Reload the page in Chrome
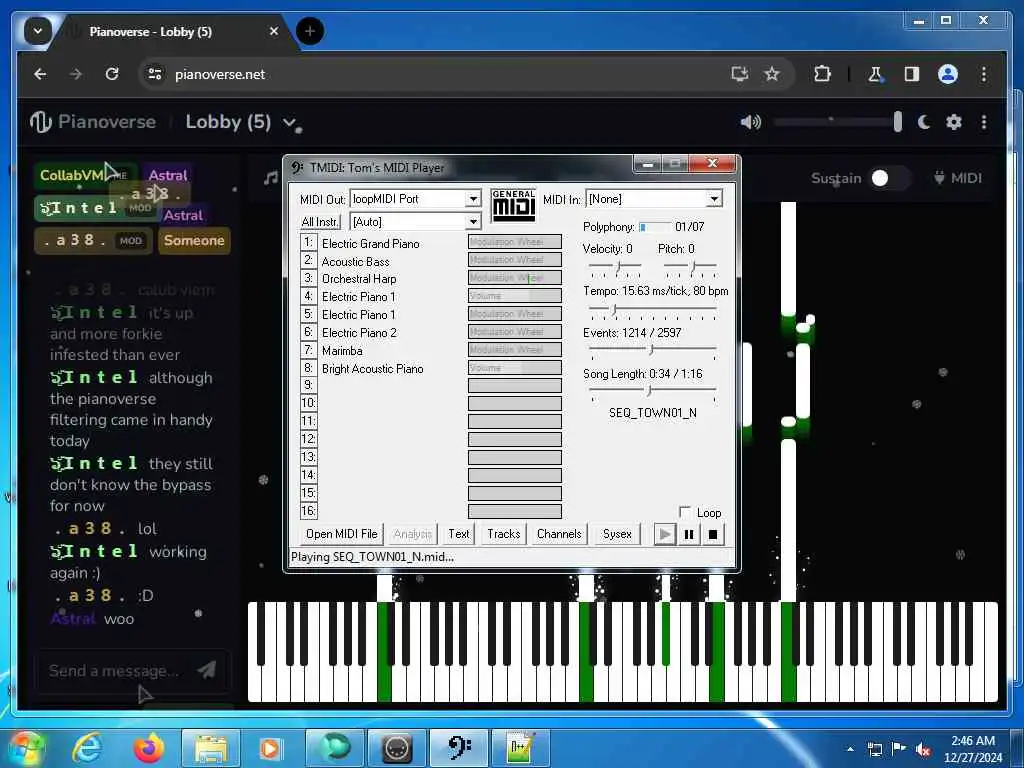This screenshot has width=1024, height=768. [112, 74]
